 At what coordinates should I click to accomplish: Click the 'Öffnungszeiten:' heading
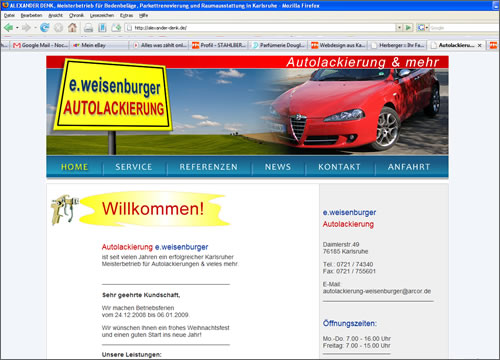(x=350, y=324)
